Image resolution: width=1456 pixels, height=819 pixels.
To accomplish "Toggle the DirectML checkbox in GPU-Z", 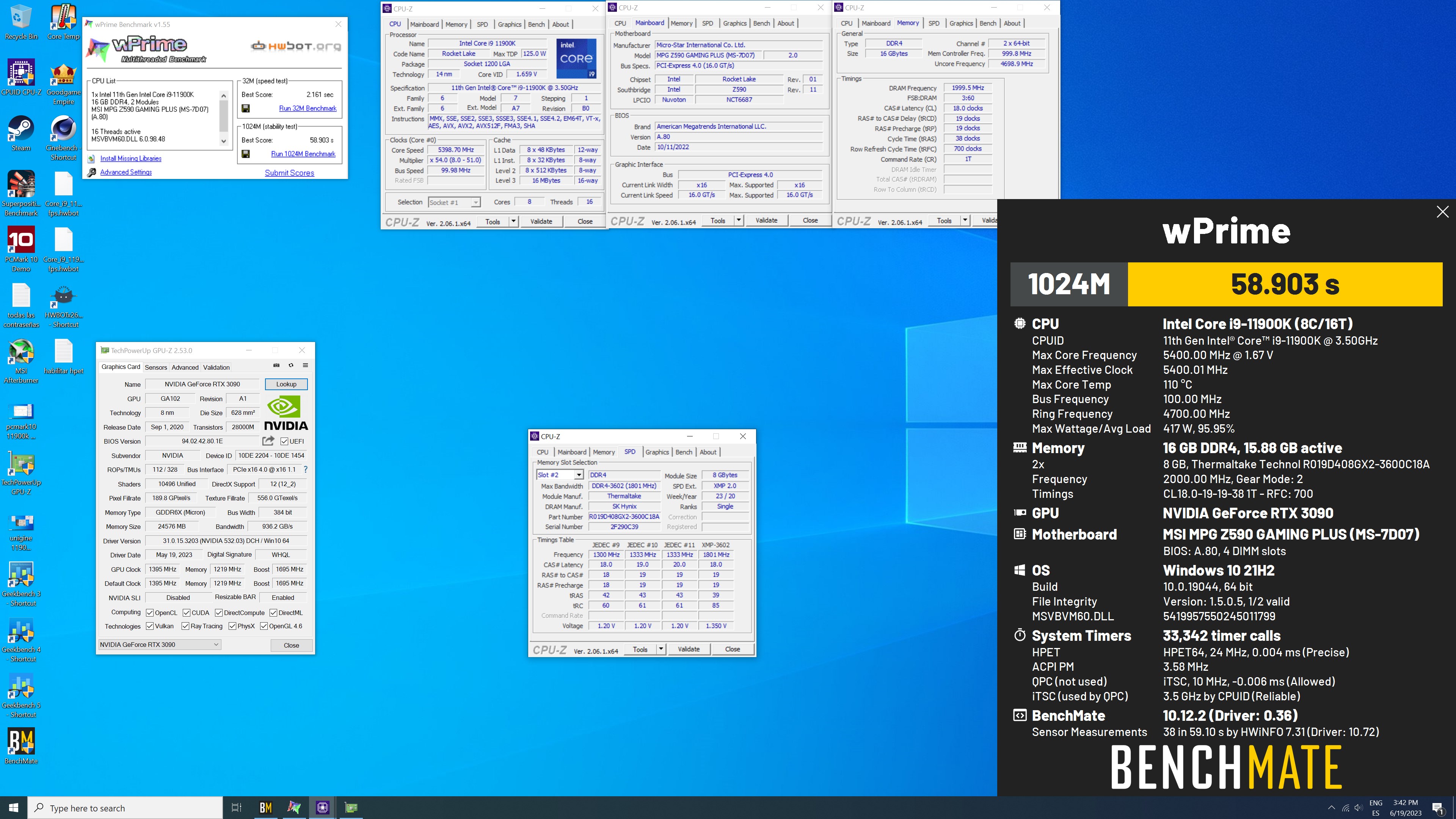I will (273, 613).
